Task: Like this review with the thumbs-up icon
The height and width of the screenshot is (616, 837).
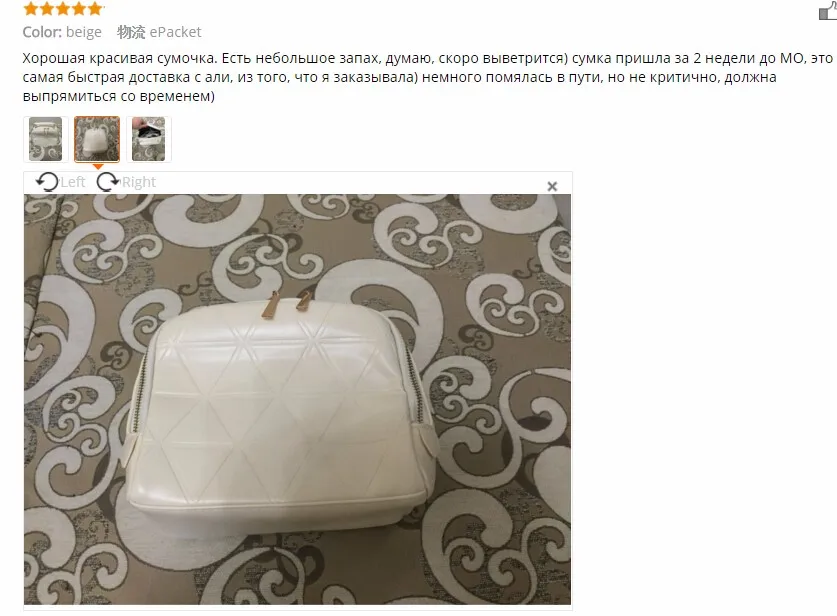Action: (x=828, y=11)
